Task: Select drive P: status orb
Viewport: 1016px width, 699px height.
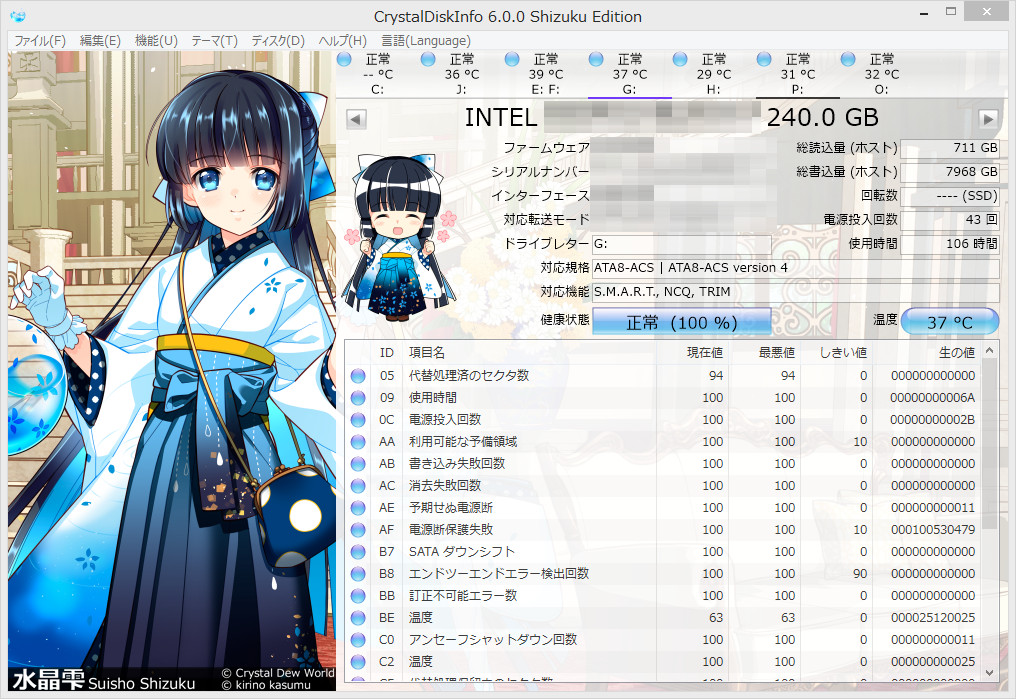Action: pyautogui.click(x=765, y=60)
